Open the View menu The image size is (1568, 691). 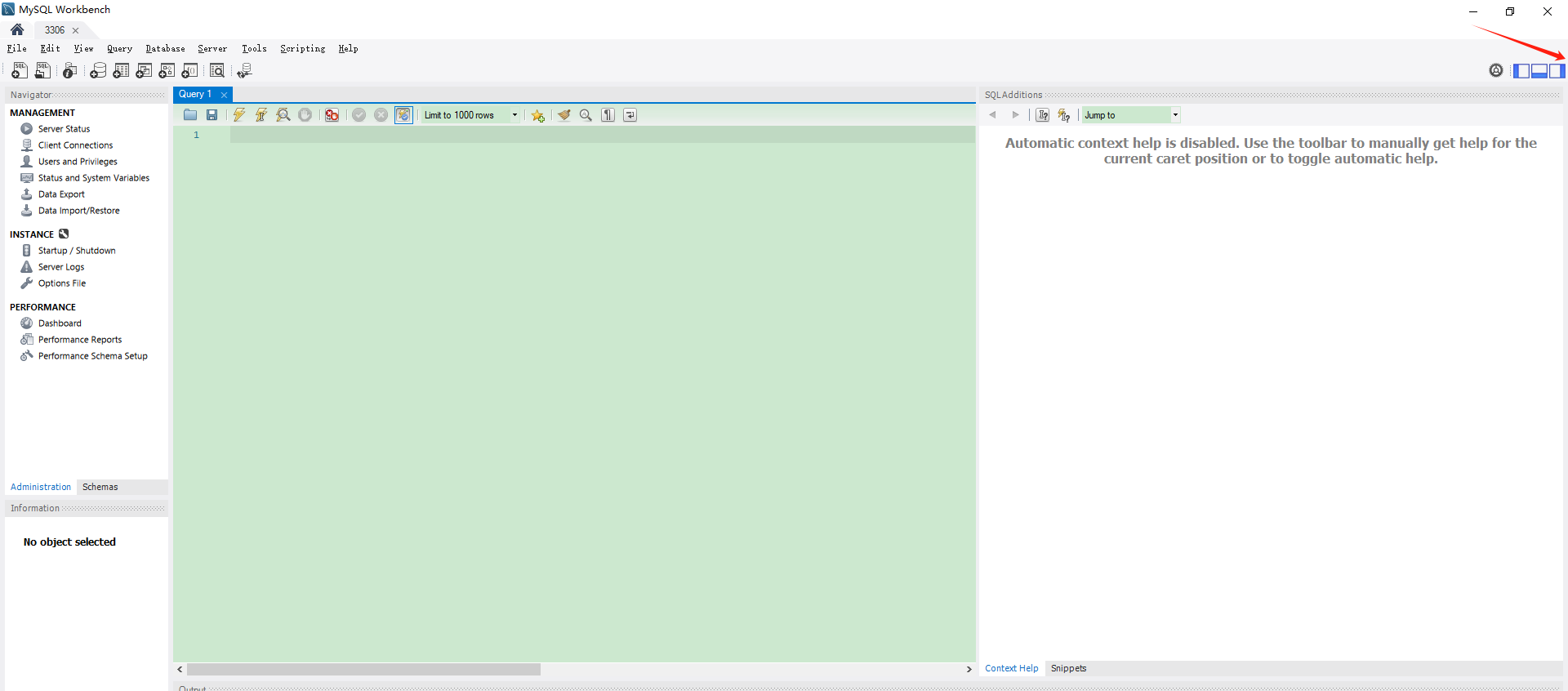click(x=83, y=49)
